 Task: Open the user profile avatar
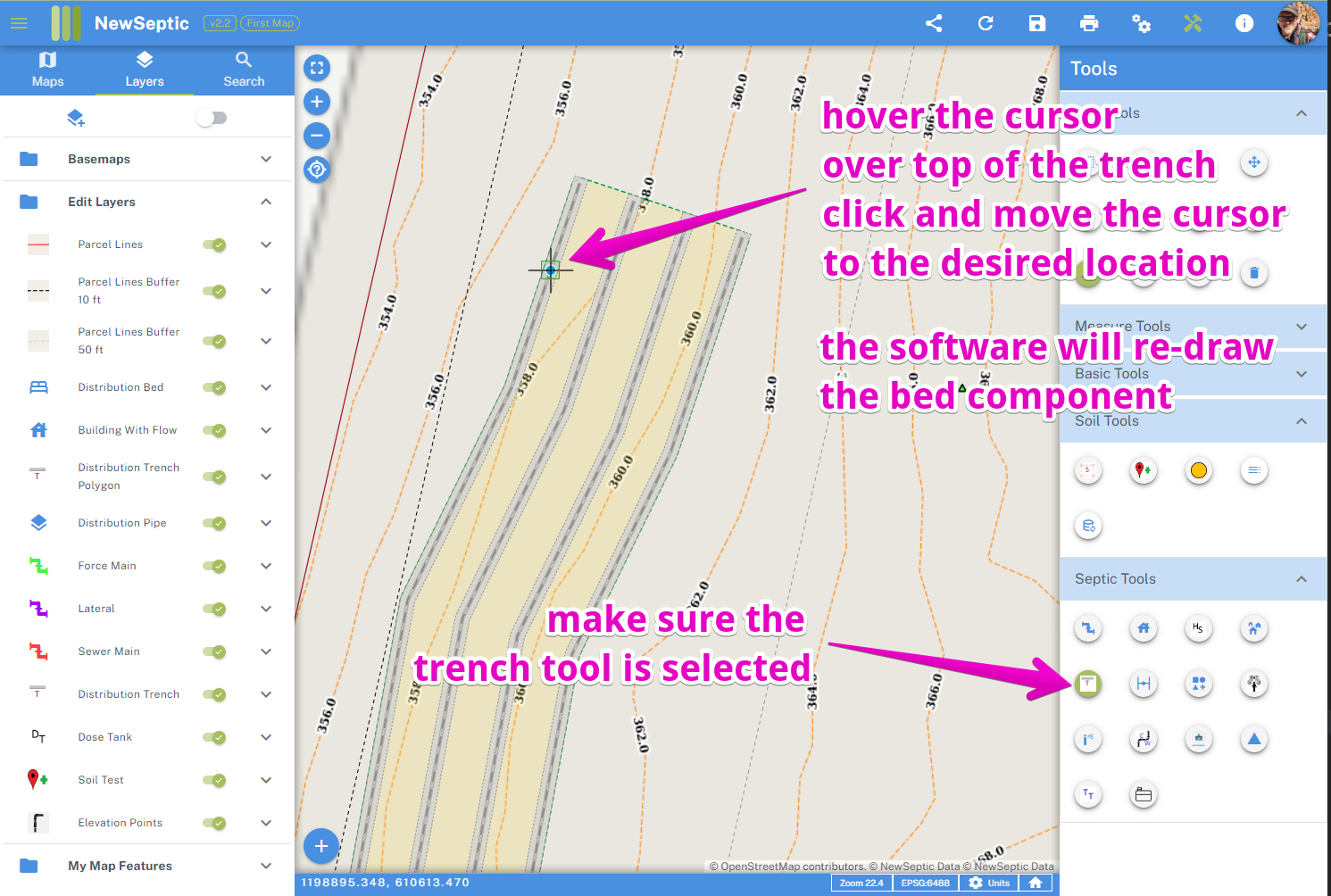[x=1298, y=23]
